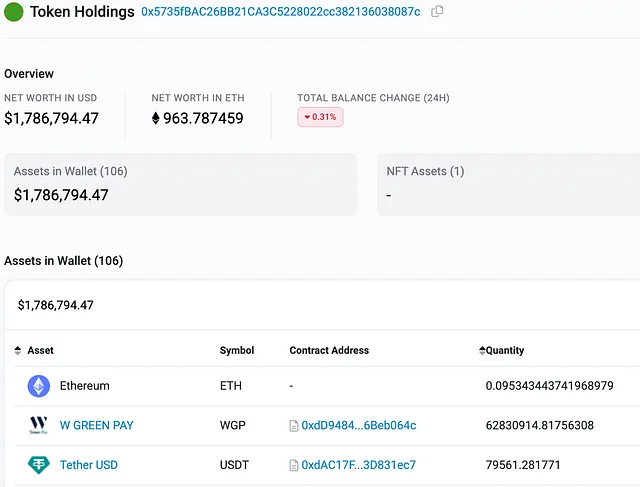Open the wallet address link in the header
This screenshot has width=640, height=487.
pyautogui.click(x=280, y=12)
